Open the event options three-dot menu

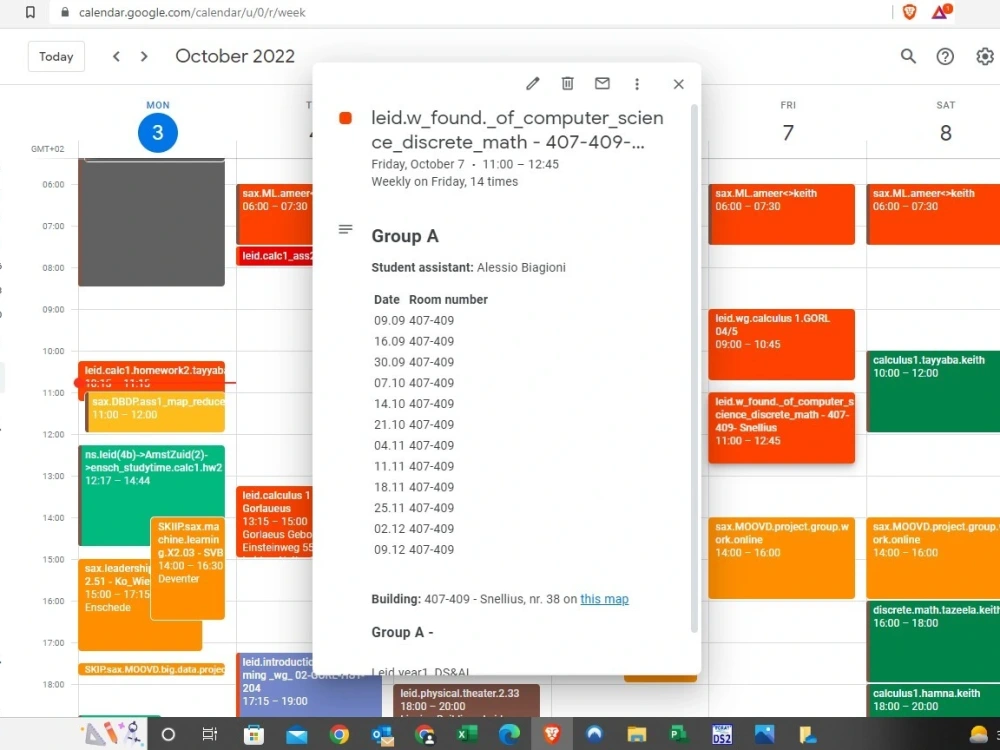pos(636,84)
